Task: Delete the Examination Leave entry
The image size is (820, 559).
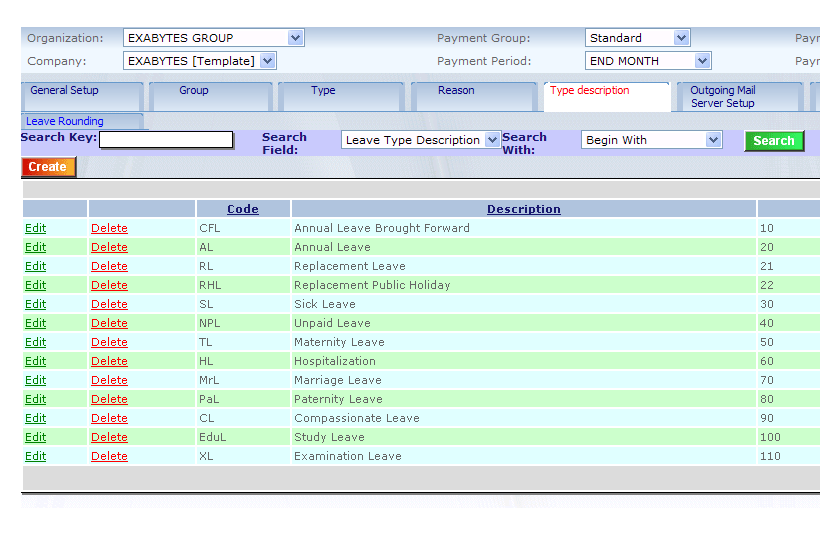Action: 109,456
